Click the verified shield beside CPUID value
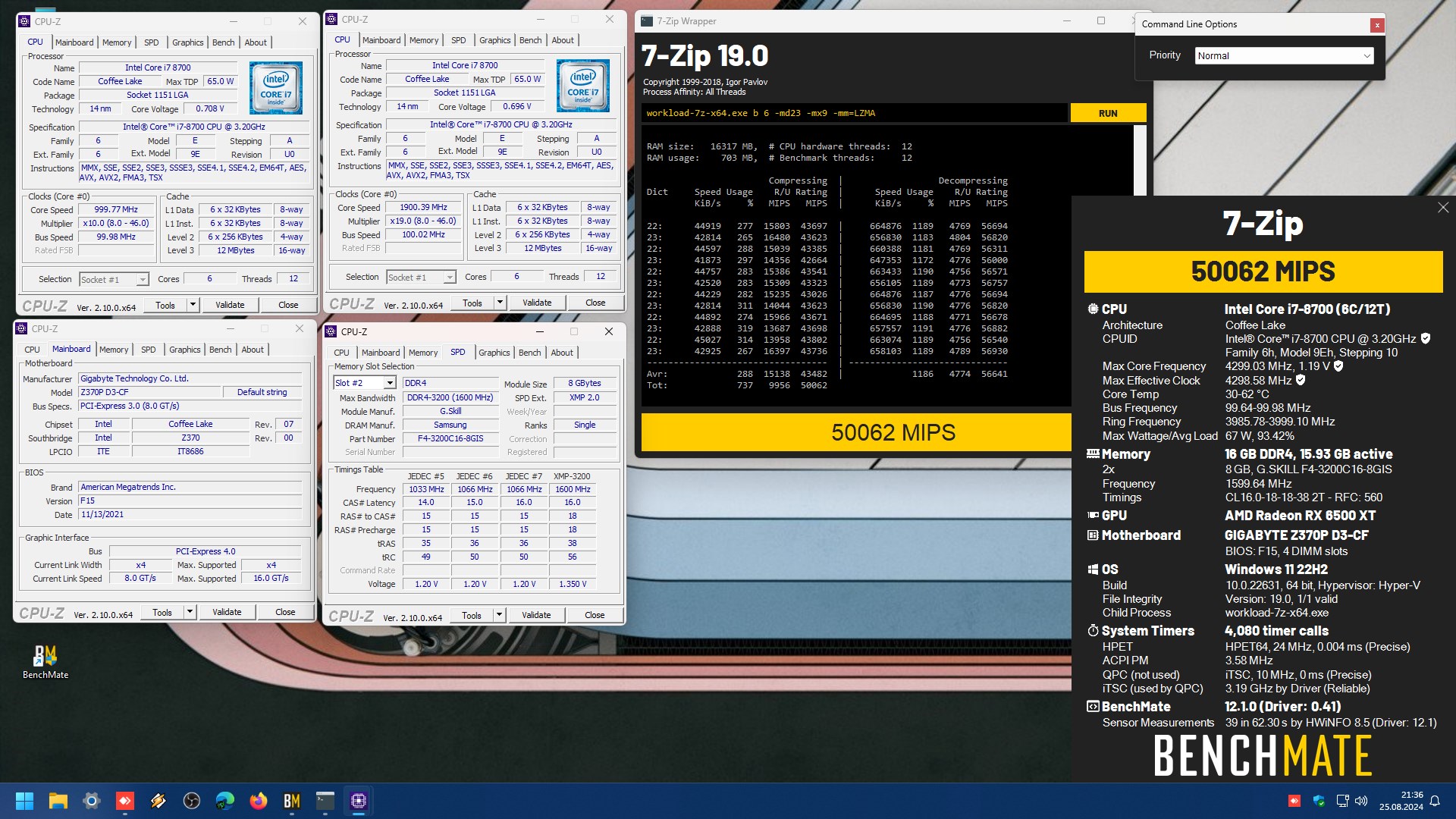Screen dimensions: 1456x819 1426,339
